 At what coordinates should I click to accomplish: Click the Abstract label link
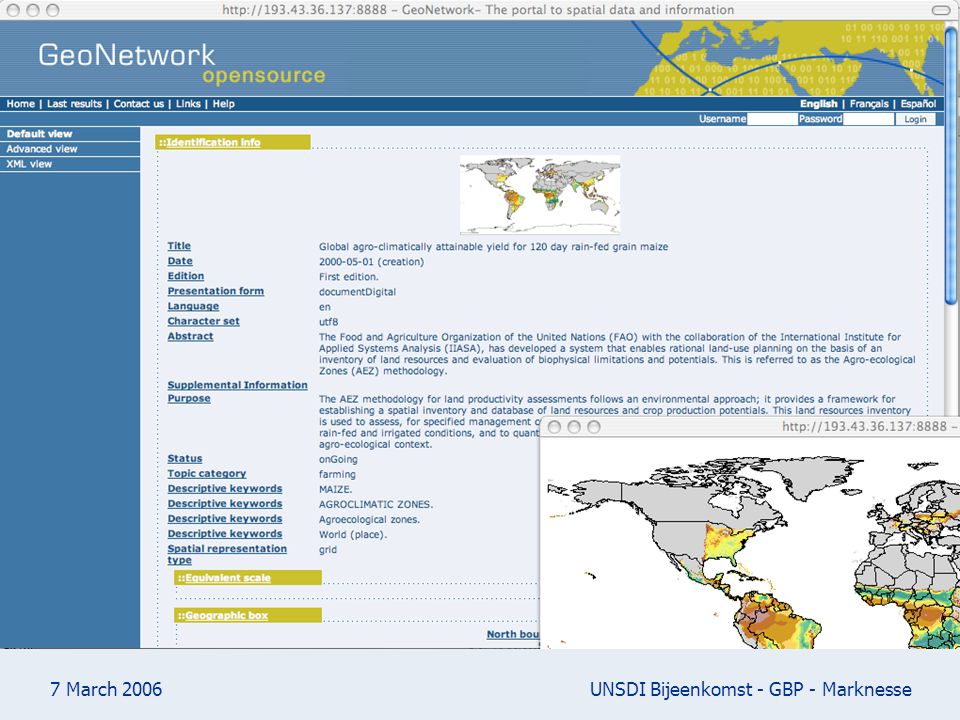tap(190, 336)
